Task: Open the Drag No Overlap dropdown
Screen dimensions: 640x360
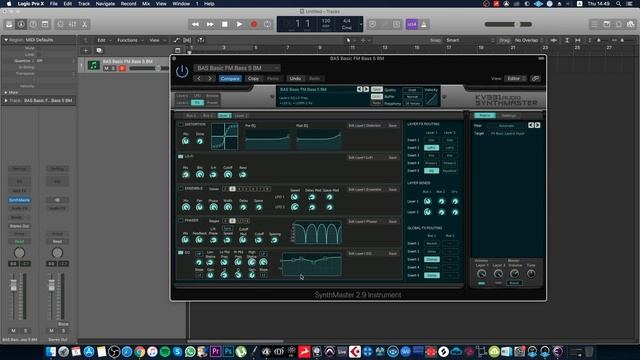Action: pos(529,40)
